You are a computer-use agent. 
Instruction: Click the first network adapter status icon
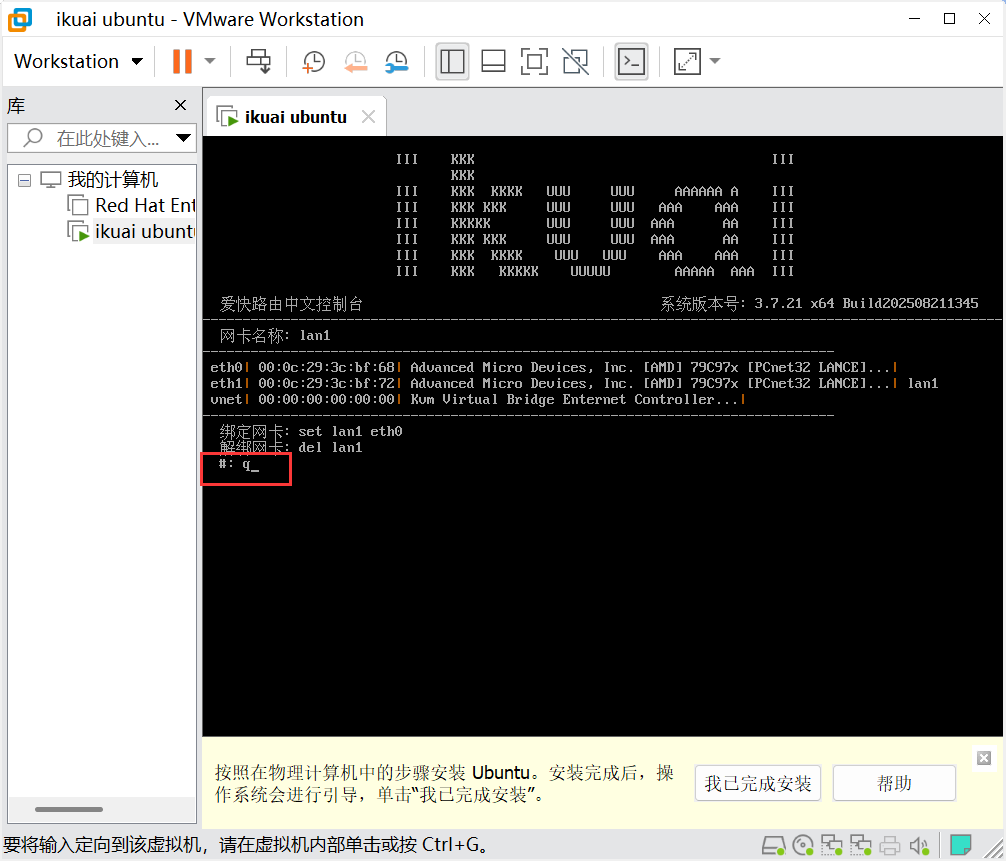click(832, 846)
